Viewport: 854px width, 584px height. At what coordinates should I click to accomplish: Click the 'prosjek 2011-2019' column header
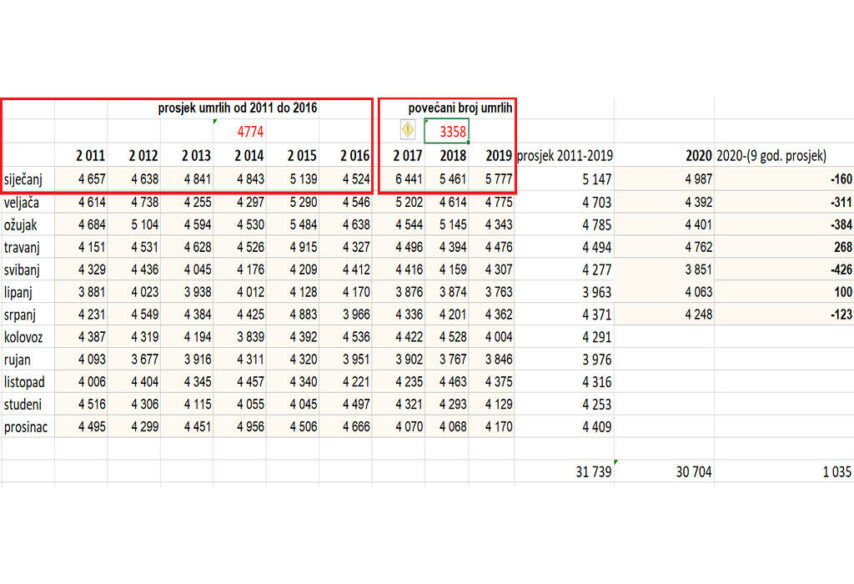[564, 155]
